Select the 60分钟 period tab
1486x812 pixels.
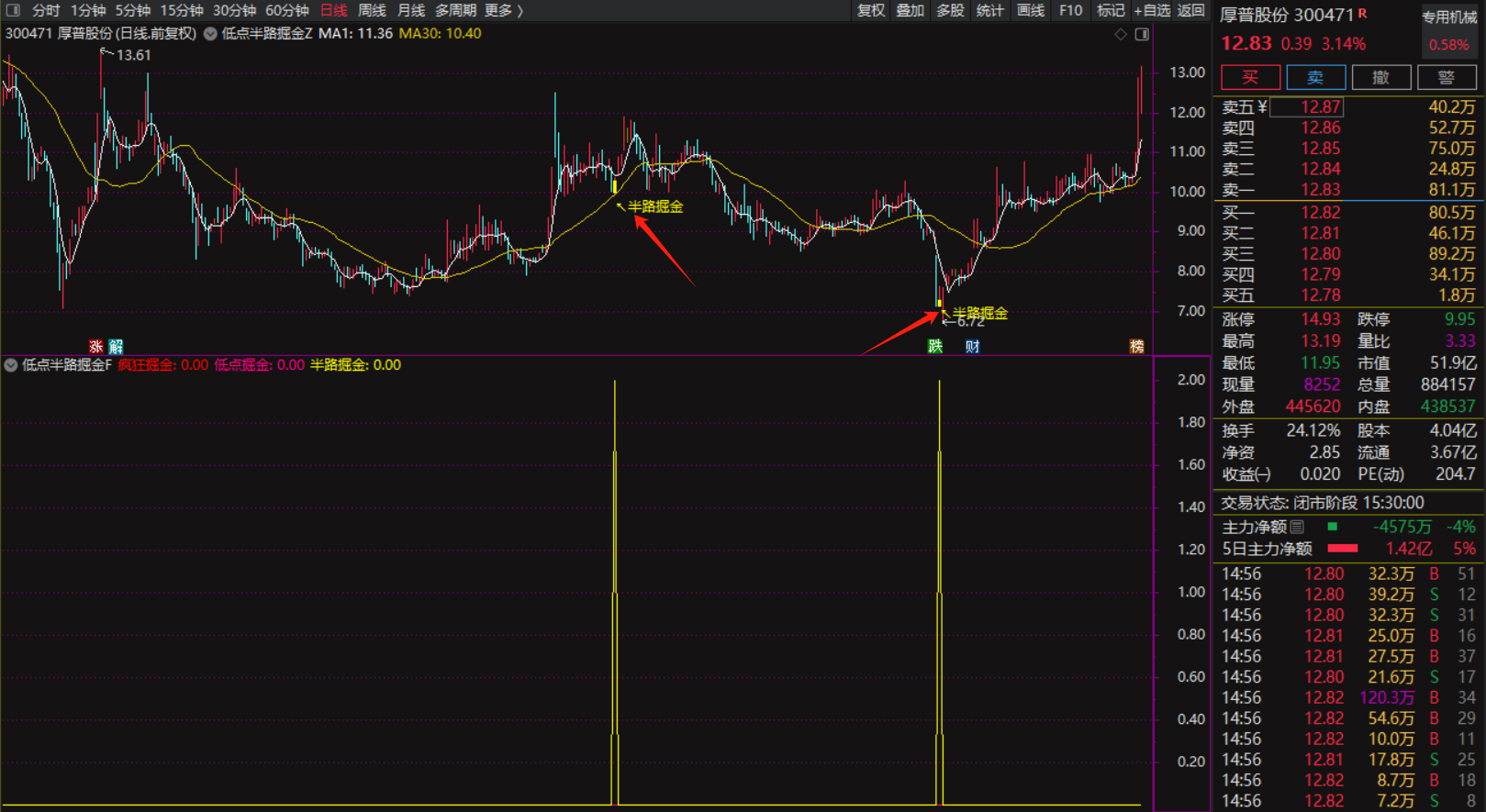tap(286, 10)
